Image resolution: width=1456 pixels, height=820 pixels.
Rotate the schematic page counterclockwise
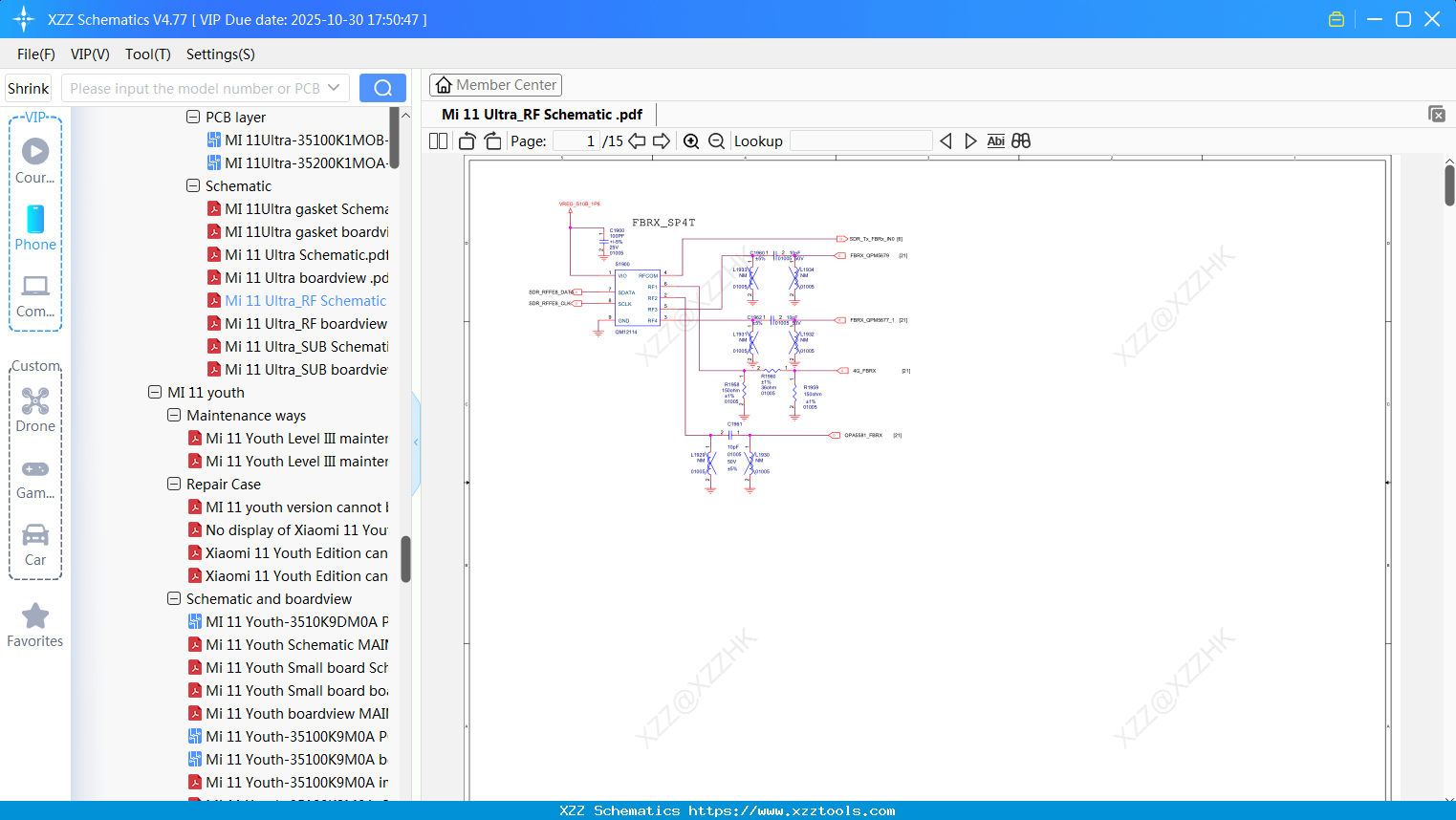tap(466, 140)
